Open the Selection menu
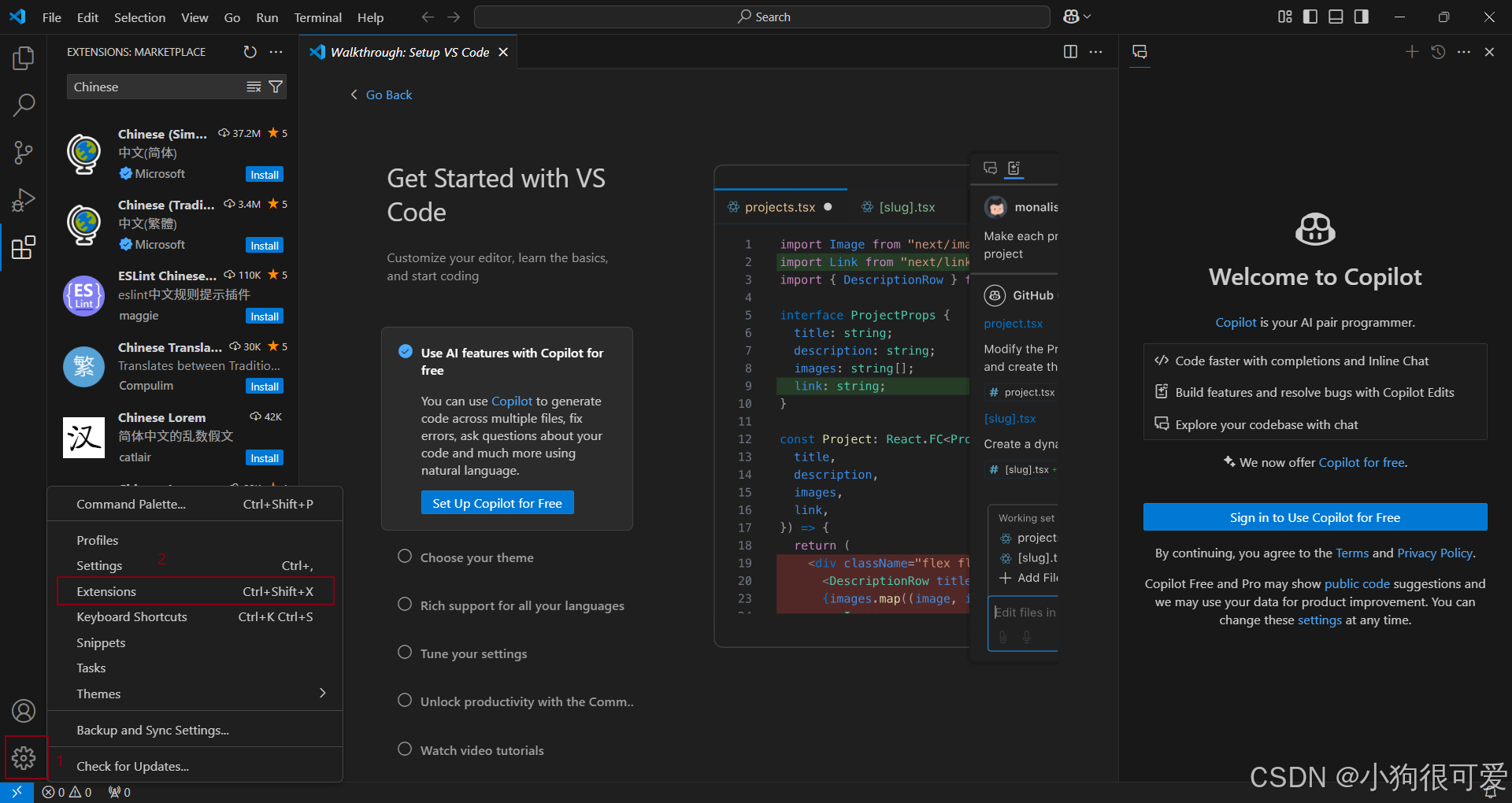1512x803 pixels. 139,17
